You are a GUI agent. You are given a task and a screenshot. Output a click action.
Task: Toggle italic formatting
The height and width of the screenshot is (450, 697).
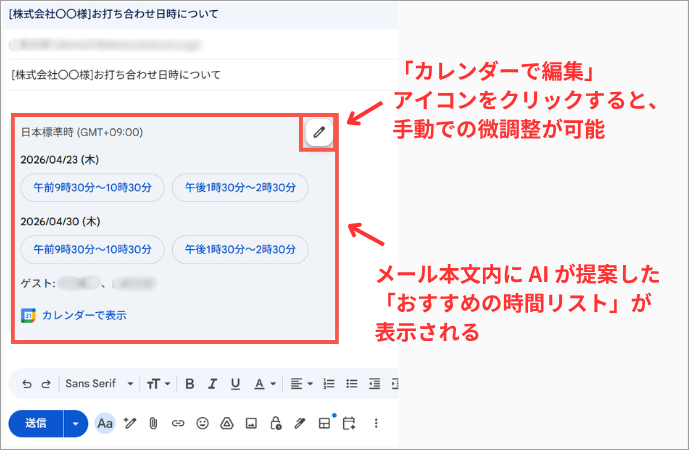pyautogui.click(x=212, y=383)
